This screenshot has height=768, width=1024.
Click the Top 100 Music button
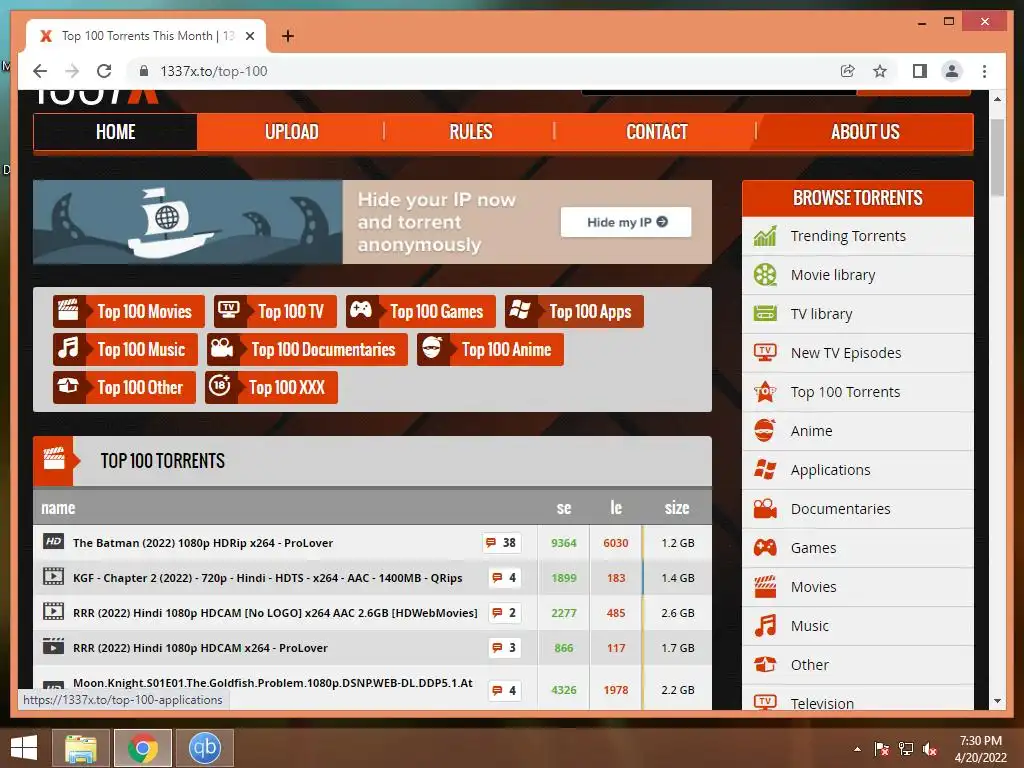point(125,349)
